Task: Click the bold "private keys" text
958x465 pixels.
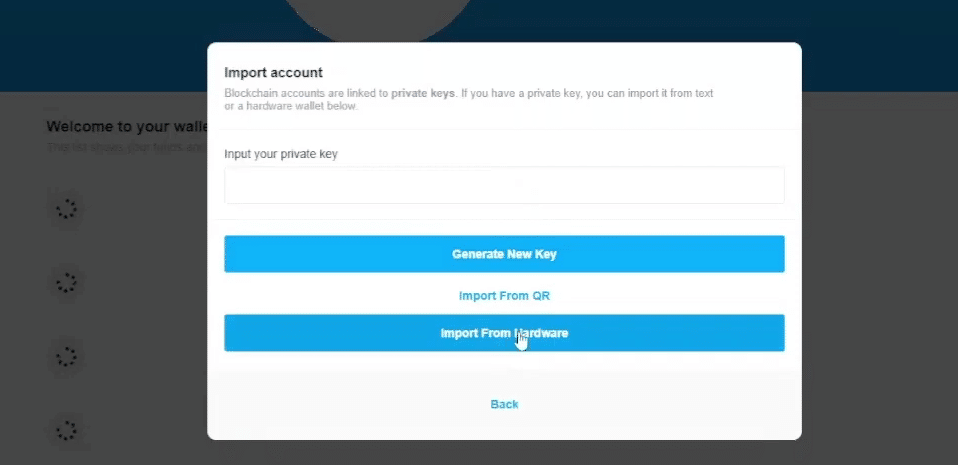Action: [x=423, y=93]
